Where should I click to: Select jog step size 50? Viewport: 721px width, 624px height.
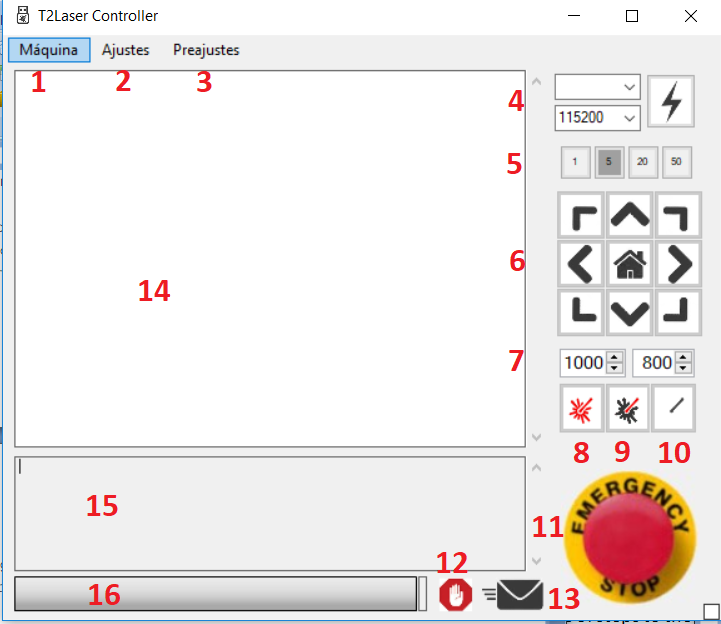tap(676, 162)
